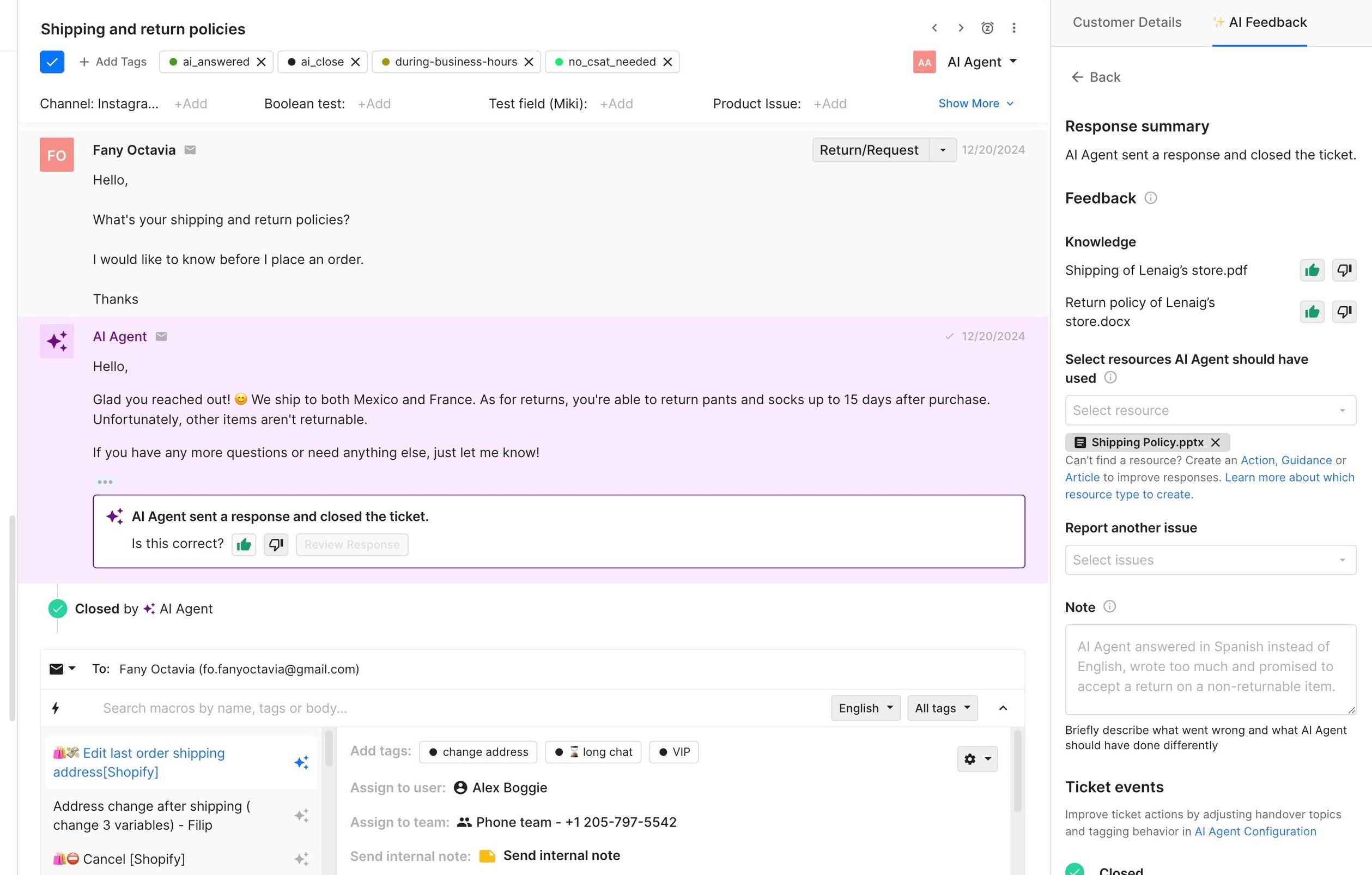Click into the Note text area
The image size is (1372, 875).
click(x=1210, y=670)
